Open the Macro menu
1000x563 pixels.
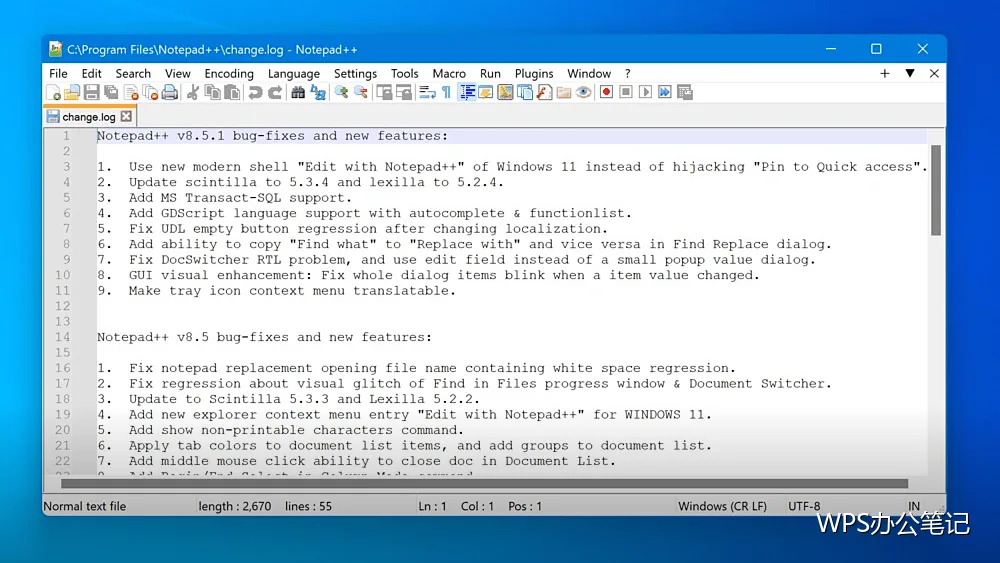(x=449, y=73)
